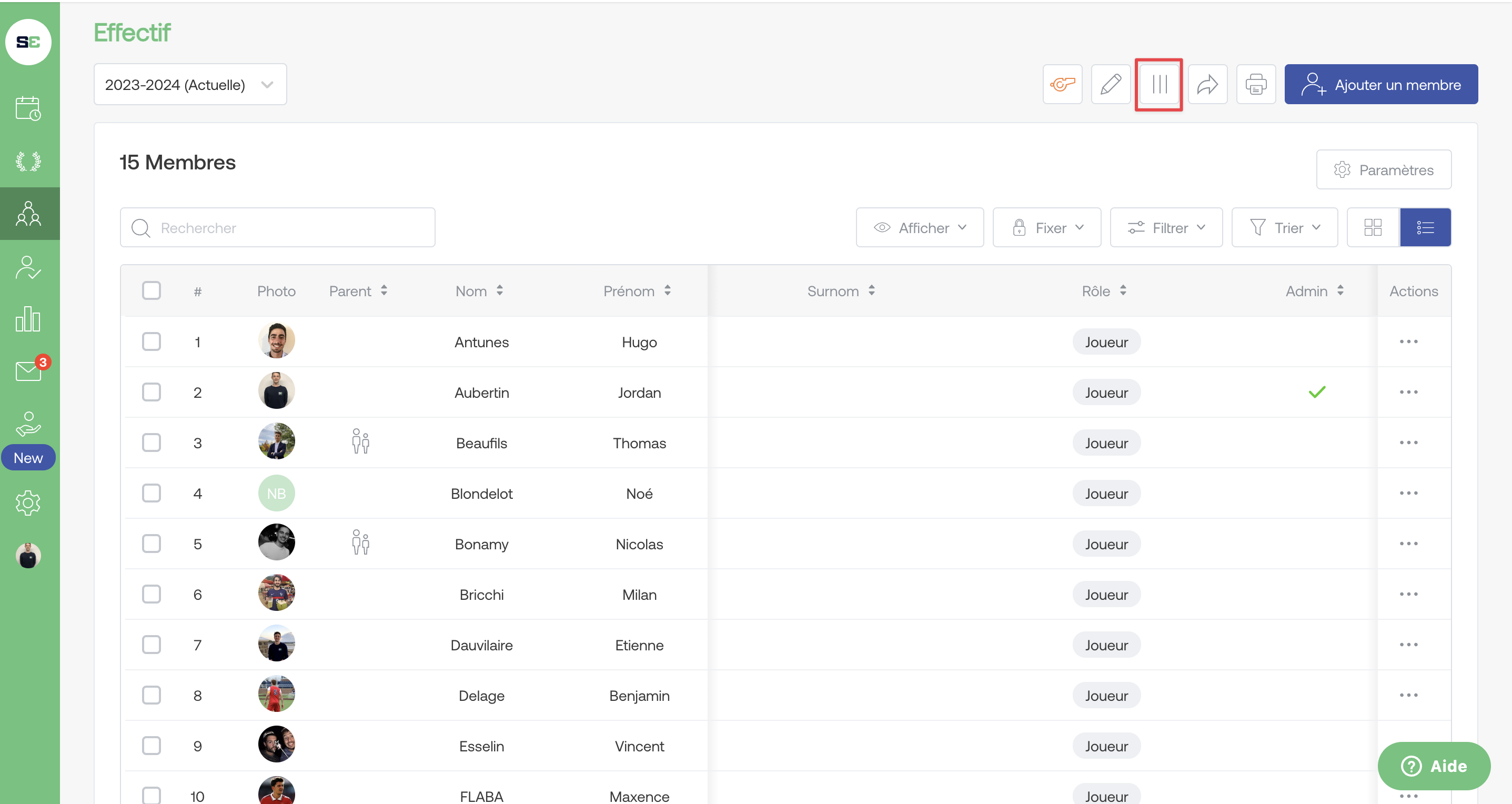Click in the Rechercher search field
Screen dimensions: 1512x804
click(278, 228)
